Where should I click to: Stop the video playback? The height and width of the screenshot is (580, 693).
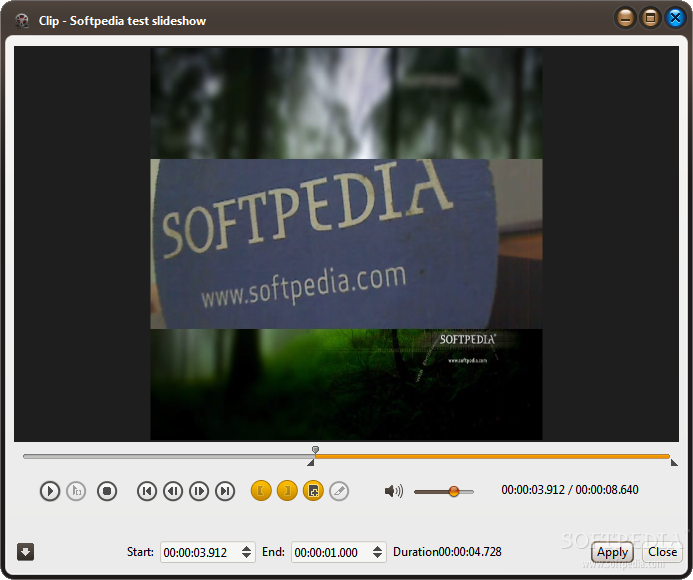click(107, 491)
